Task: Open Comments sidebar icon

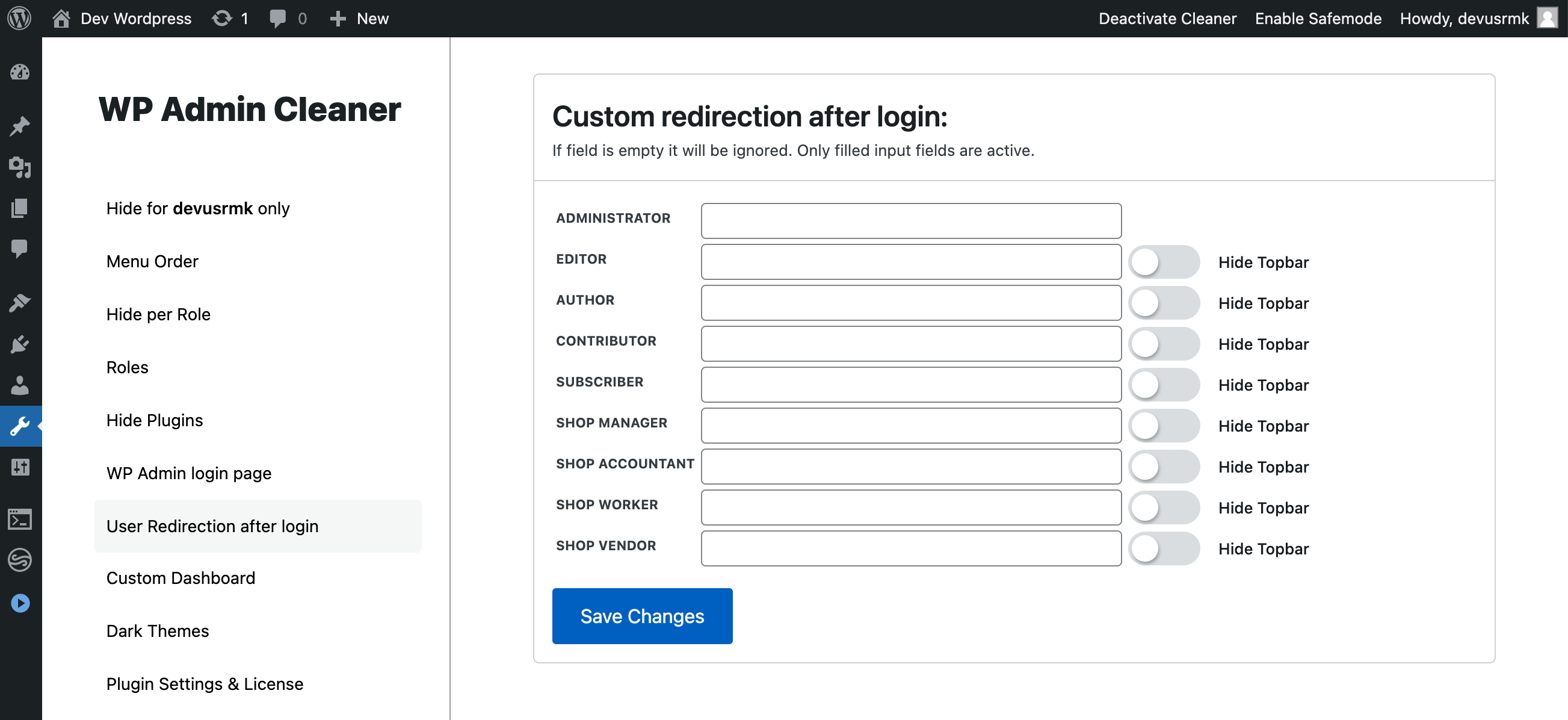Action: coord(19,248)
